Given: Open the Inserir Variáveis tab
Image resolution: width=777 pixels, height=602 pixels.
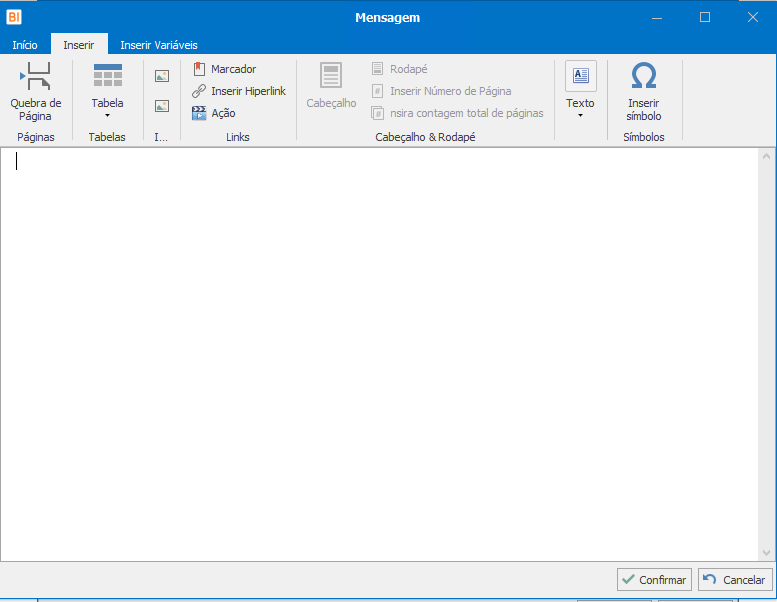Looking at the screenshot, I should pyautogui.click(x=159, y=45).
